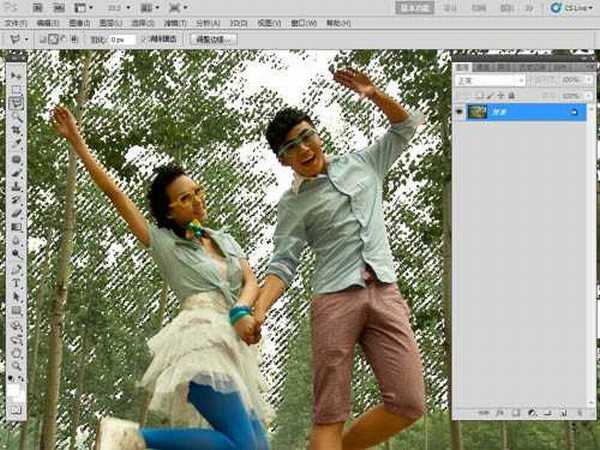600x450 pixels.
Task: Select the Move tool in toolbox
Action: 17,74
